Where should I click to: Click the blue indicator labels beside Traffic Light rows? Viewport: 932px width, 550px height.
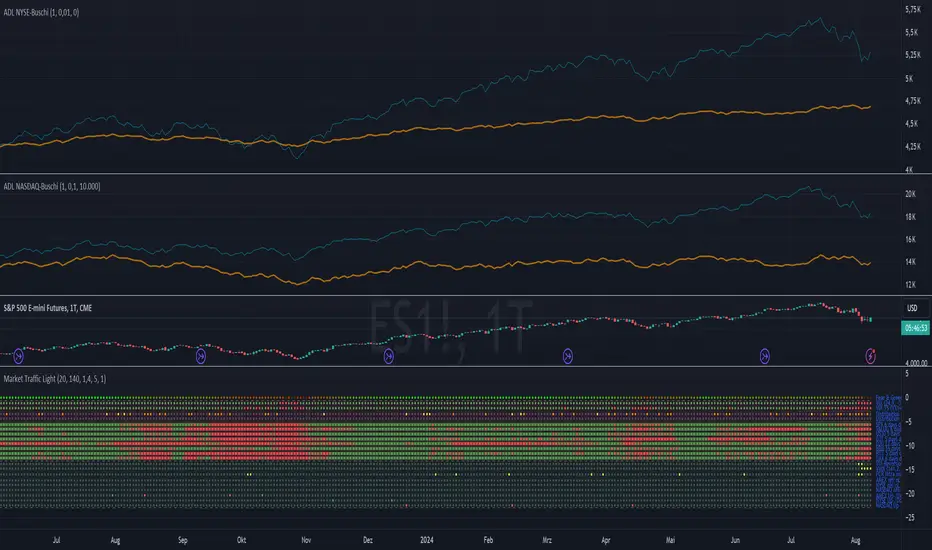click(x=888, y=451)
